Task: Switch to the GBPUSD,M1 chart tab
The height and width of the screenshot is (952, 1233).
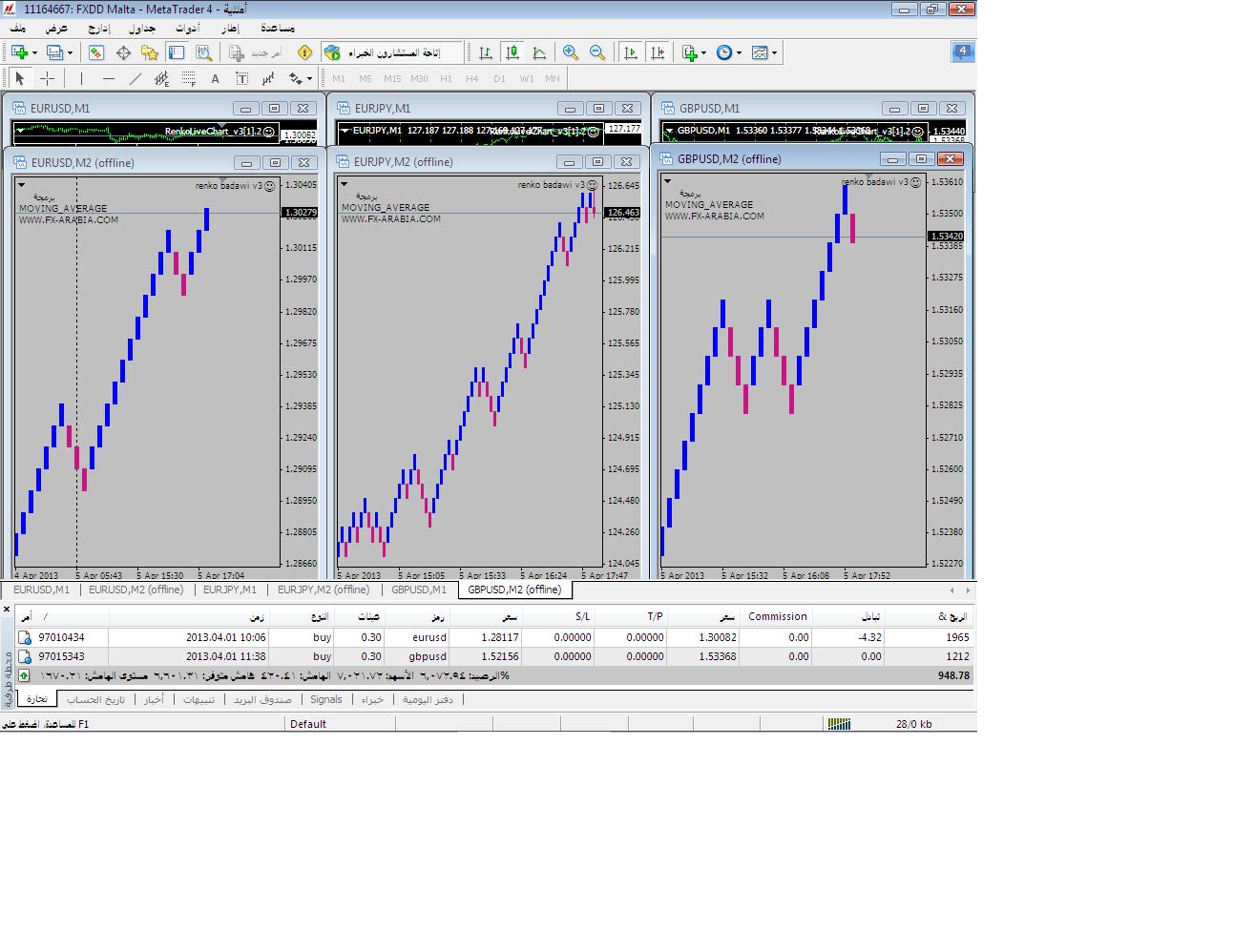Action: (419, 590)
